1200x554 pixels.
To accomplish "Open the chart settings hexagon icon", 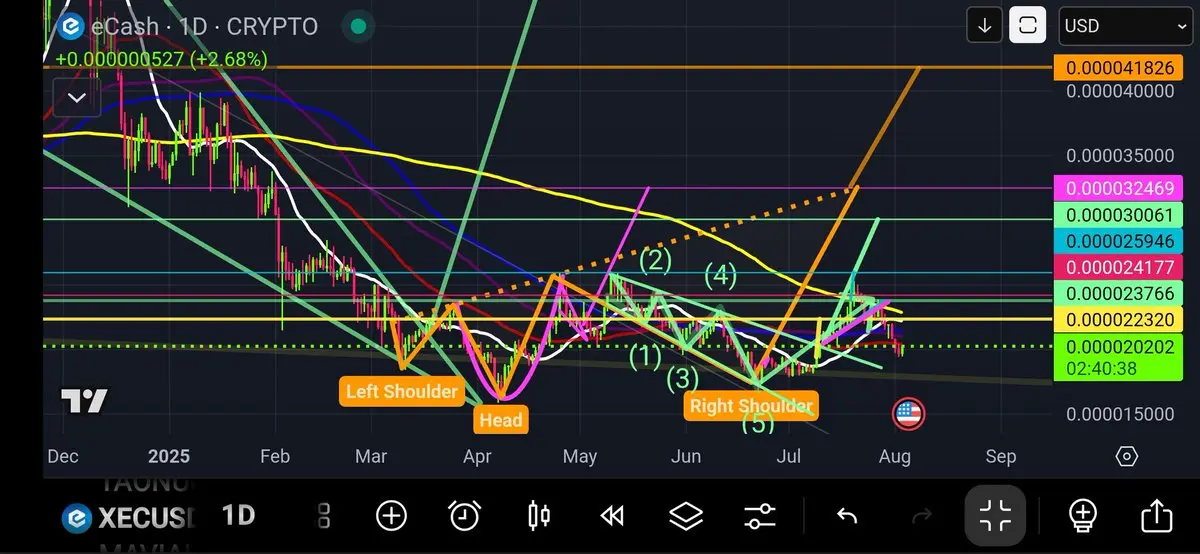I will tap(1126, 456).
